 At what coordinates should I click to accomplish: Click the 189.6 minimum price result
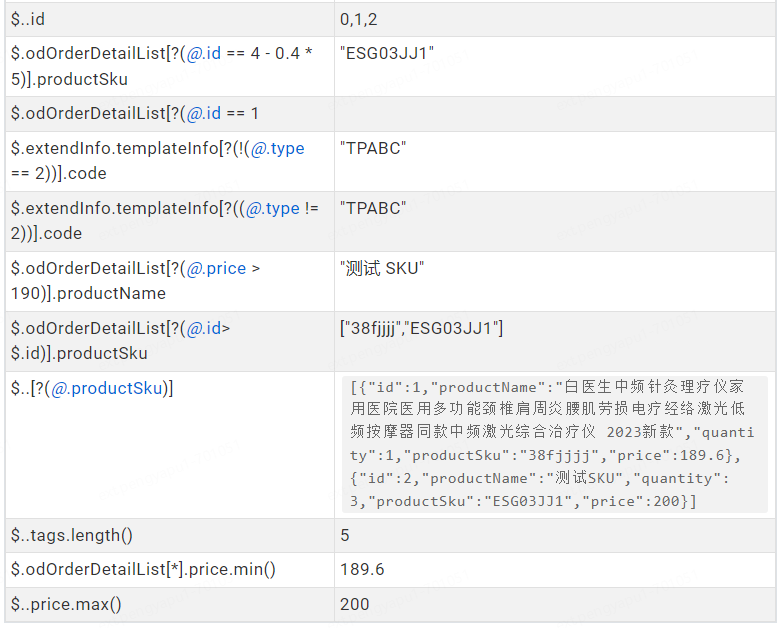point(362,569)
